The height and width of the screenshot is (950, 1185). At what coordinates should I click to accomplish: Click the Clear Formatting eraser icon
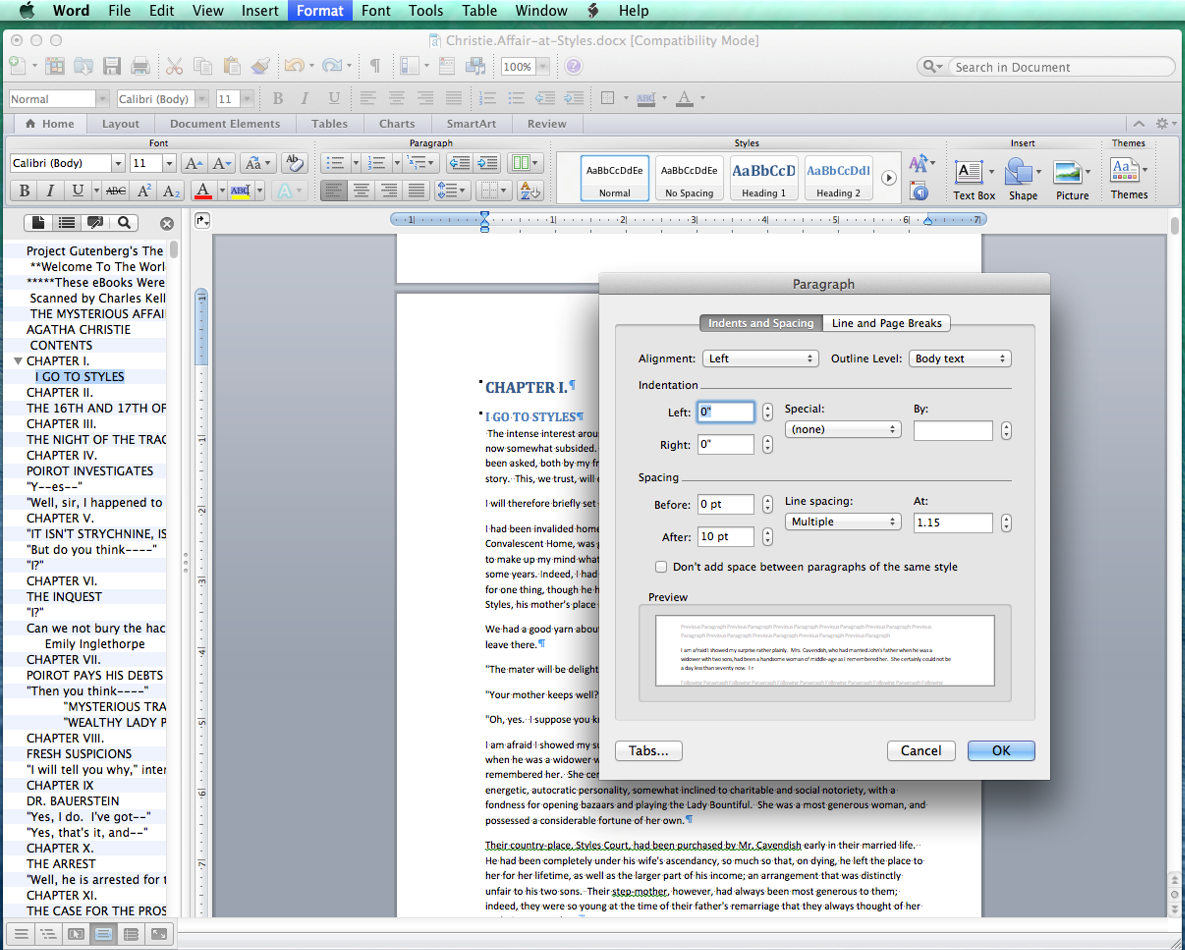pos(294,163)
